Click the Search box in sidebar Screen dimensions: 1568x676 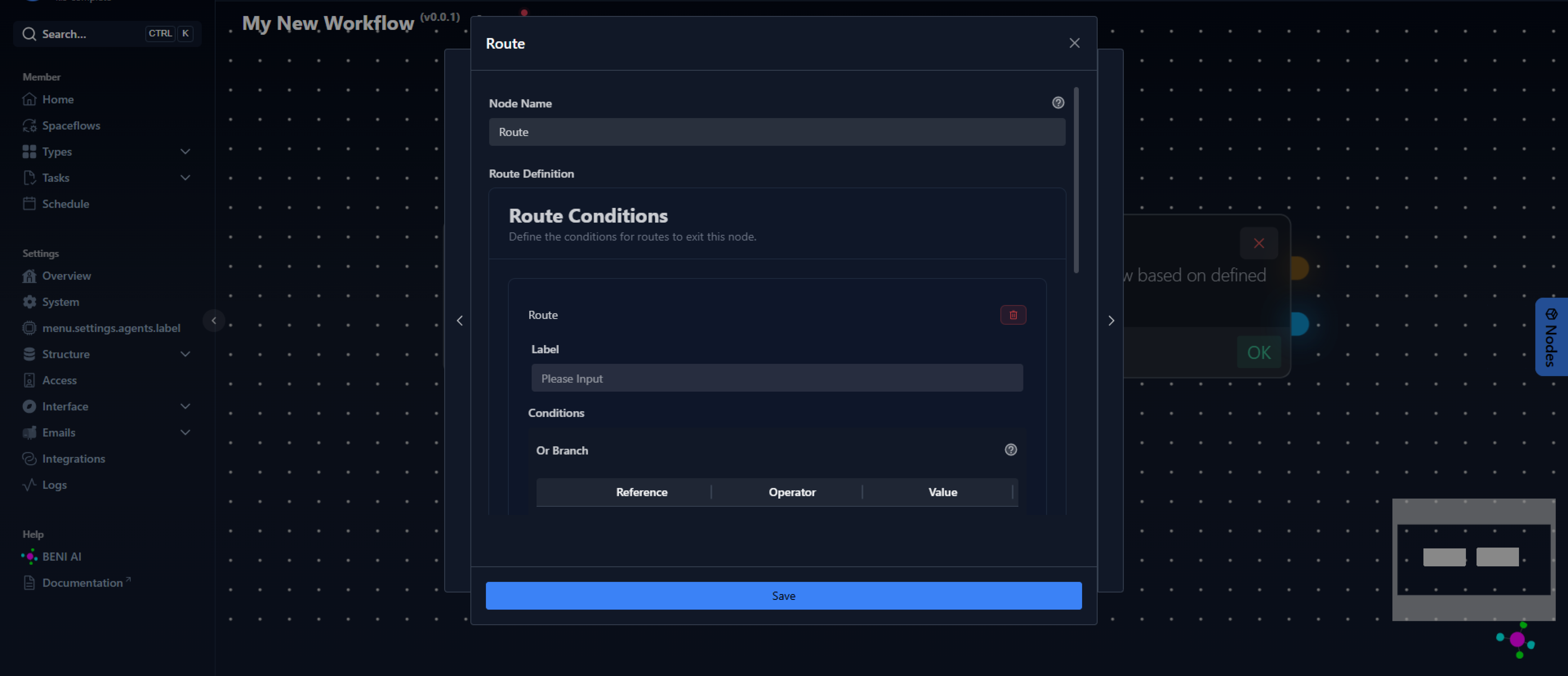(107, 34)
